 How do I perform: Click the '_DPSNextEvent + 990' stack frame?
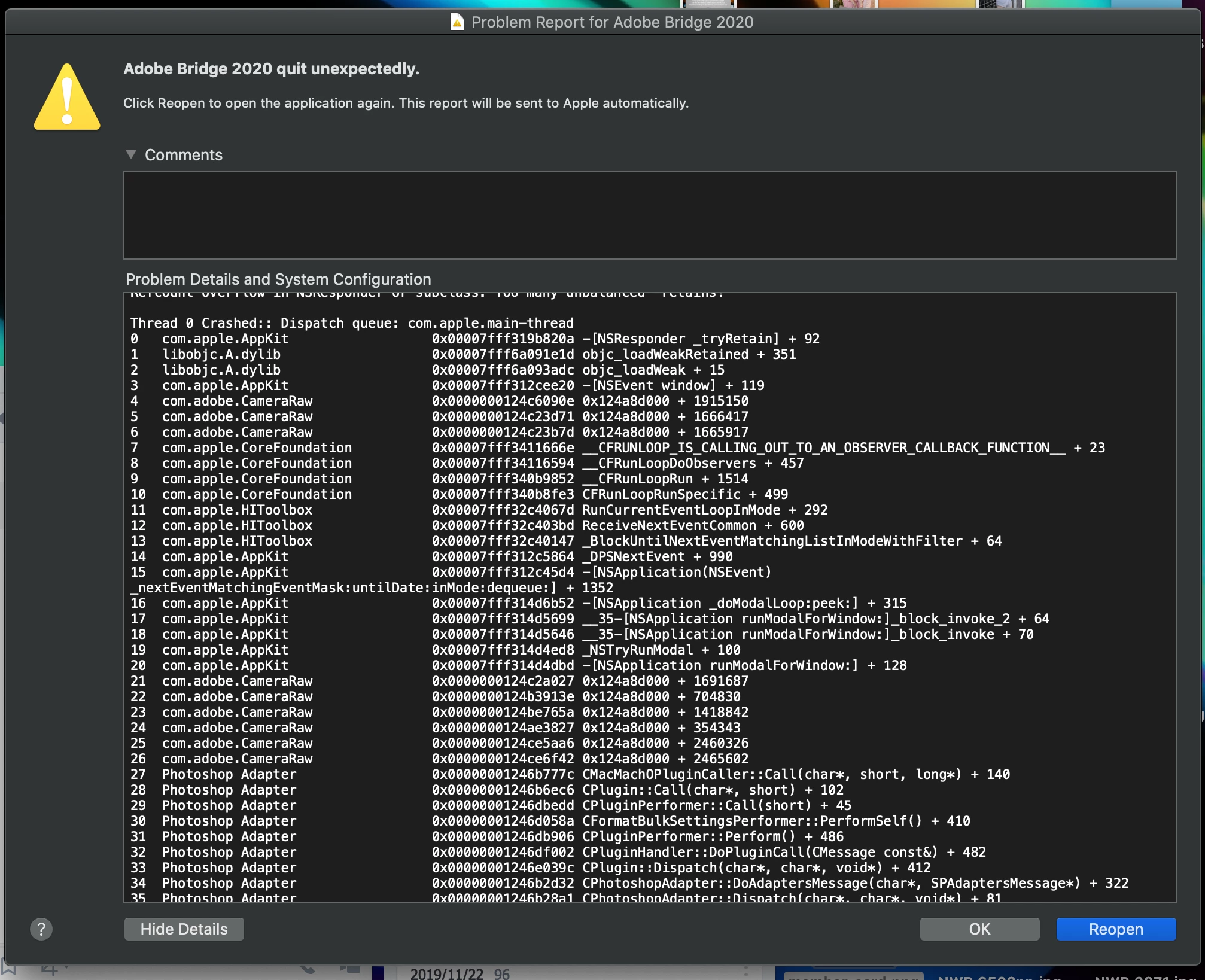point(657,556)
